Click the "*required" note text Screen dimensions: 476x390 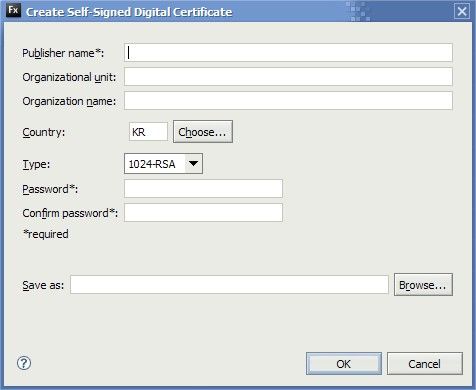tap(46, 234)
